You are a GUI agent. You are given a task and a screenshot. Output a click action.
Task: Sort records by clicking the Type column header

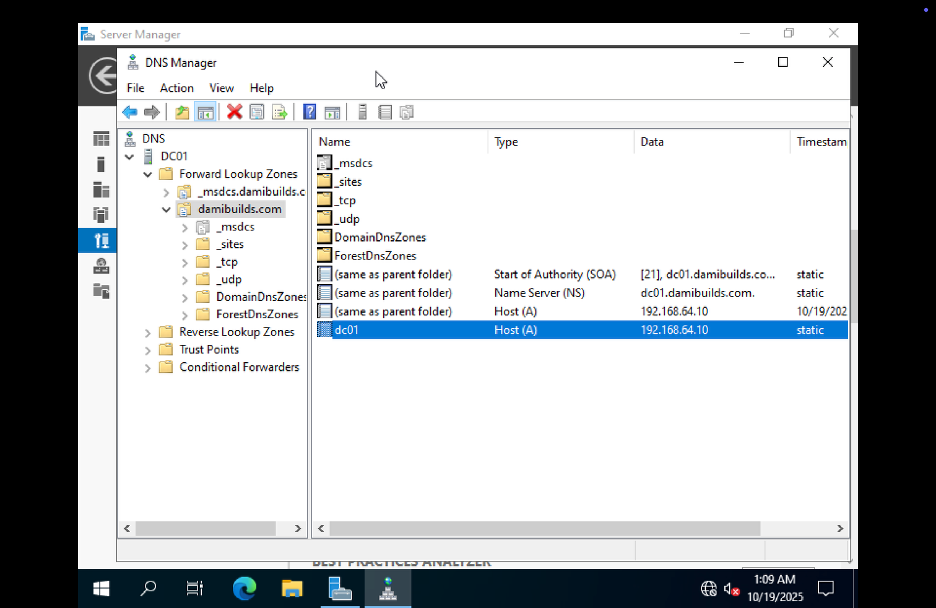506,142
